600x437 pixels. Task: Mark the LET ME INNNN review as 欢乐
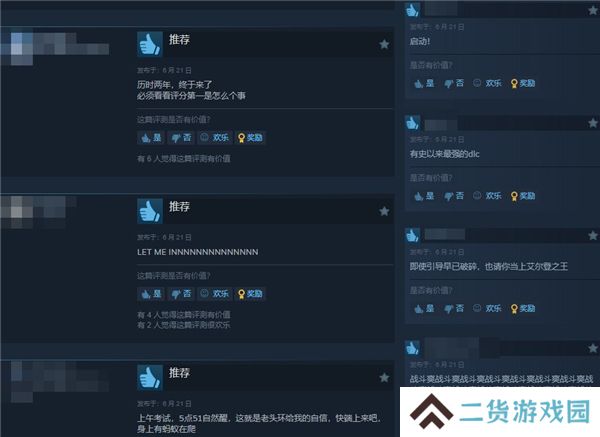(215, 294)
